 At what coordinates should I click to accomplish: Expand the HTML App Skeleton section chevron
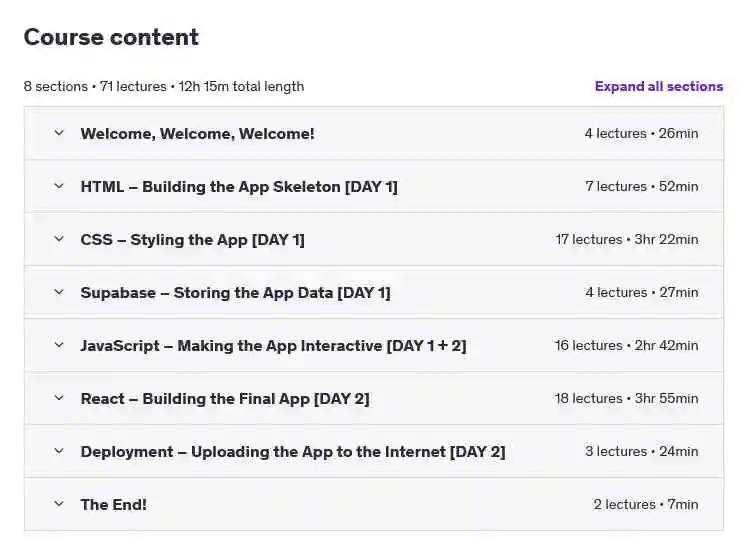click(x=59, y=186)
